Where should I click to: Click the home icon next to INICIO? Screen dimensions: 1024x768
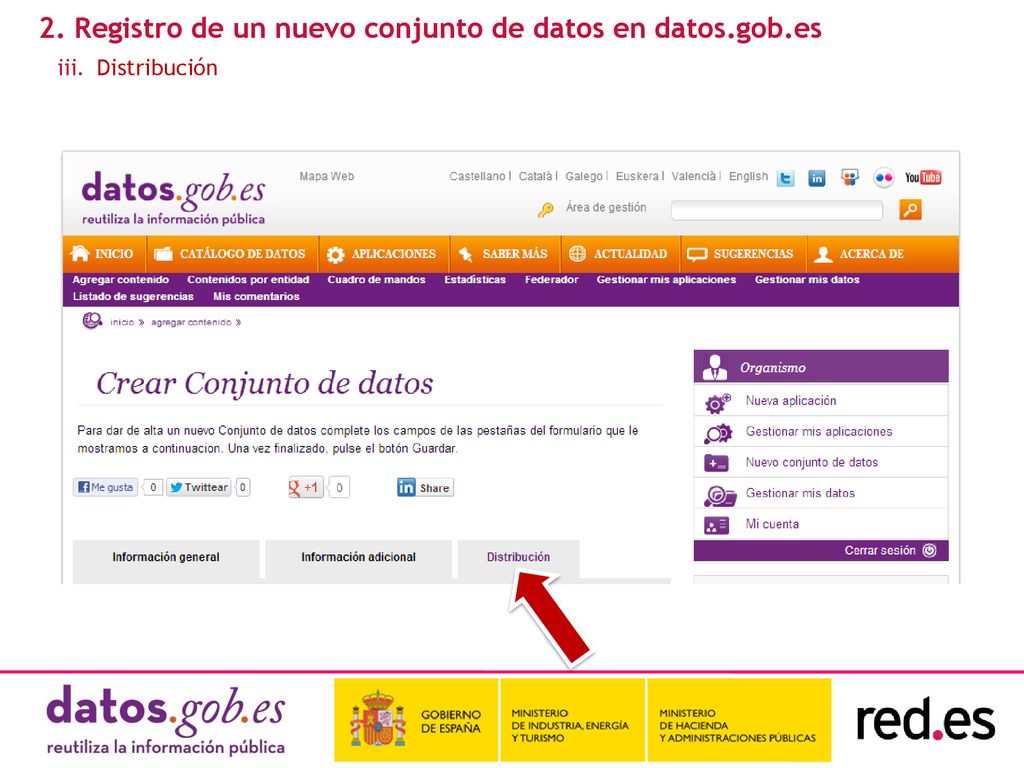tap(80, 253)
